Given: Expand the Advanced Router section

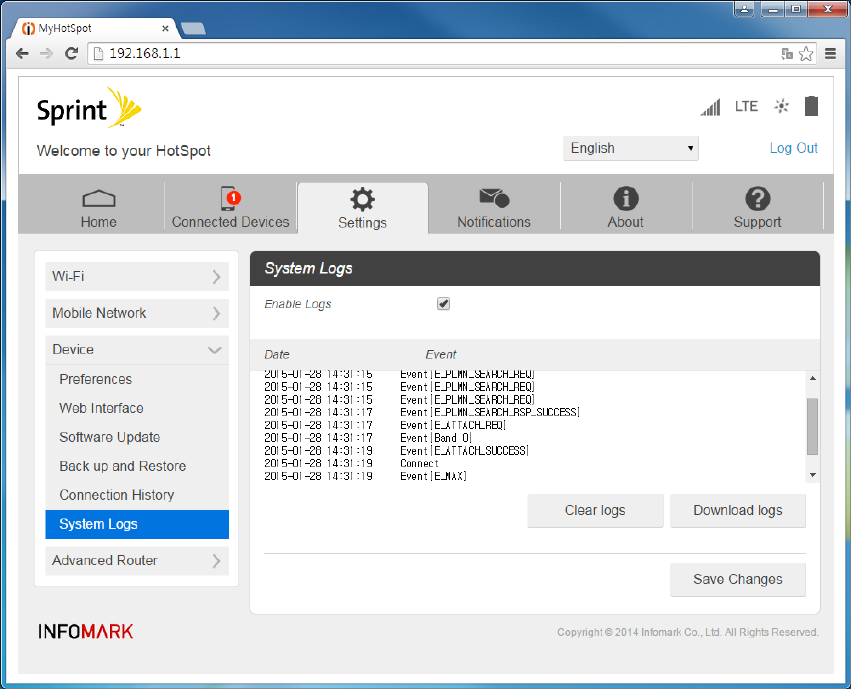Looking at the screenshot, I should pyautogui.click(x=137, y=560).
